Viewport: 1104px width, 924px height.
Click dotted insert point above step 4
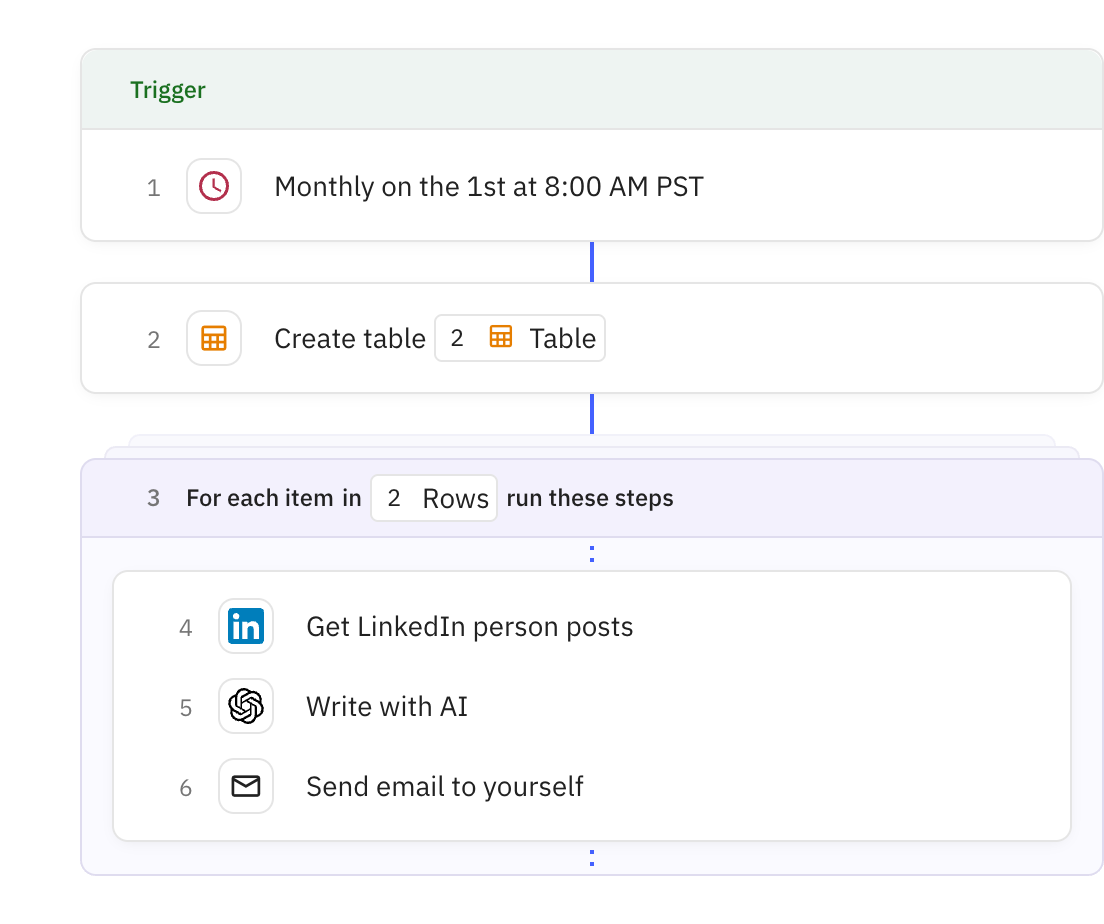point(592,554)
